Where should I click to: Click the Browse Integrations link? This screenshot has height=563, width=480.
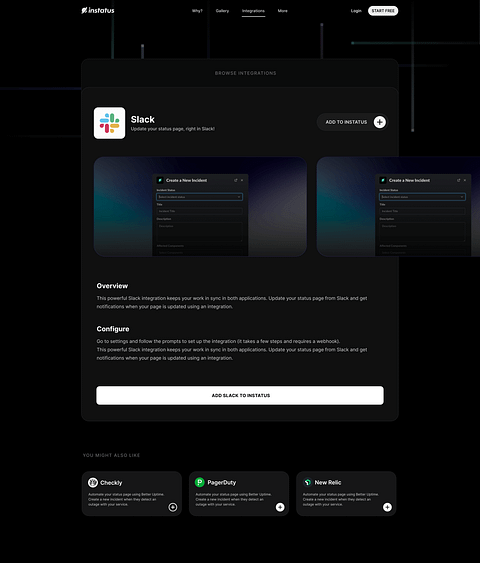(x=246, y=73)
